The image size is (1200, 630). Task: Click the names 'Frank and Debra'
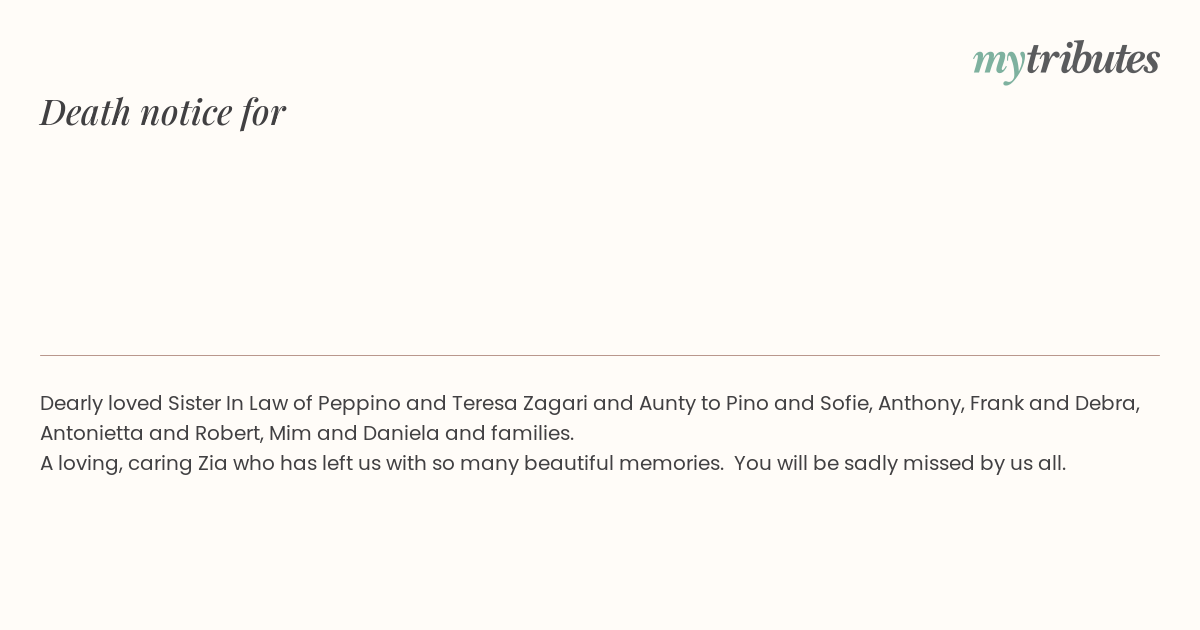coord(1053,404)
